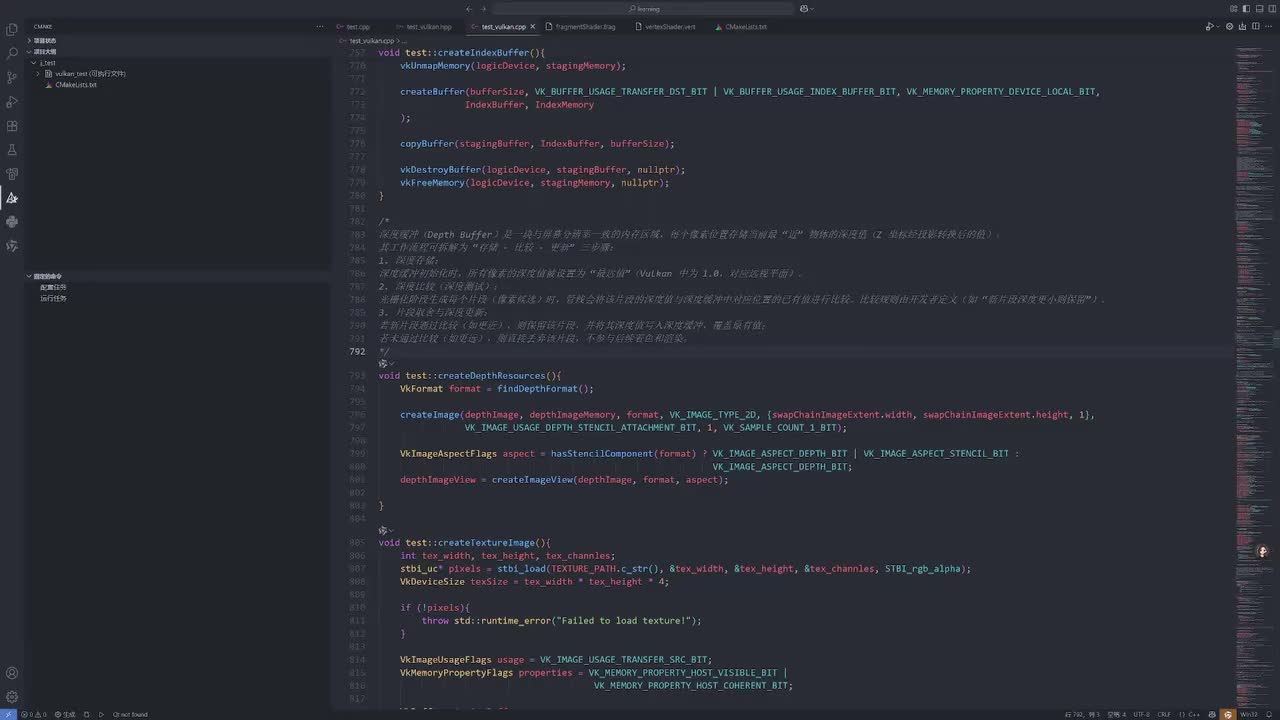Click the Win32 configuration in status bar
The image size is (1280, 720).
tap(1249, 714)
